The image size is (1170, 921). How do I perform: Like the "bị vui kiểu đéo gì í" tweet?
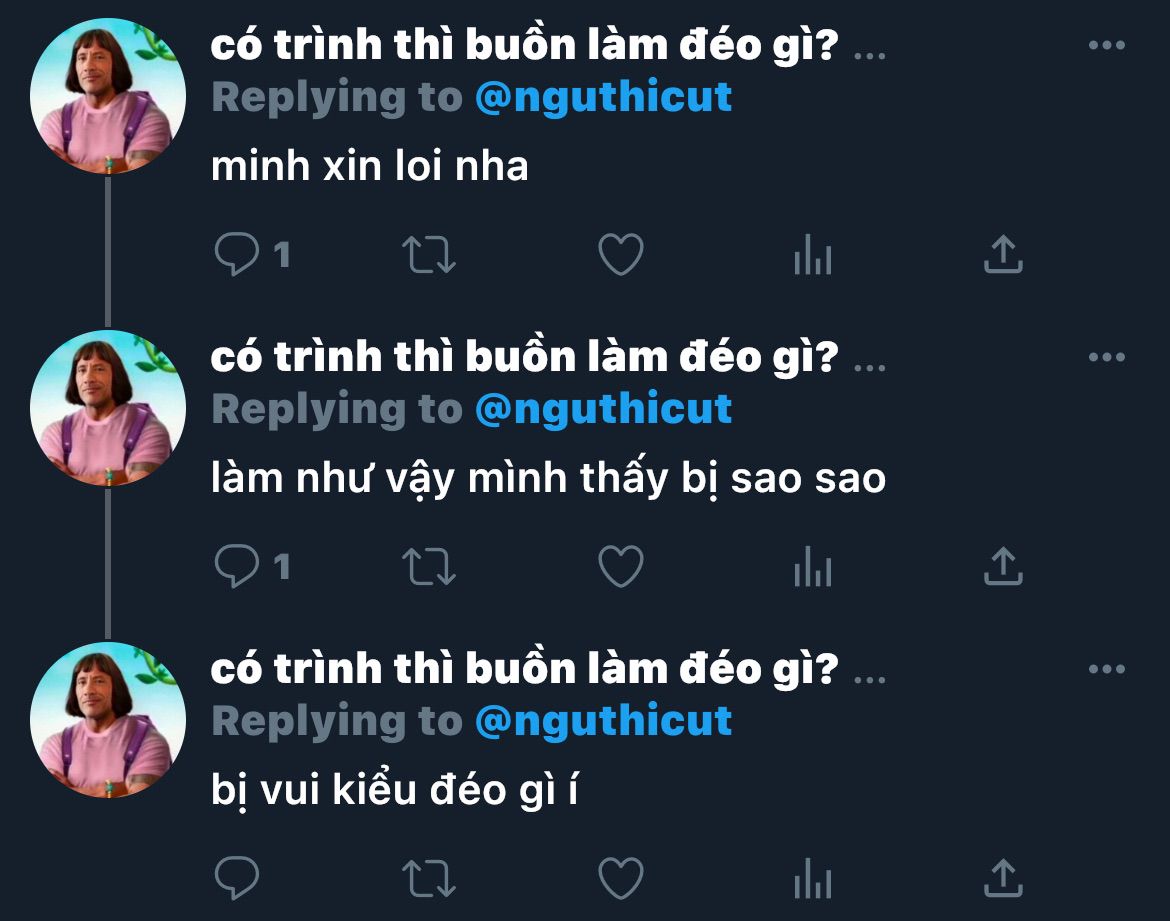(621, 878)
